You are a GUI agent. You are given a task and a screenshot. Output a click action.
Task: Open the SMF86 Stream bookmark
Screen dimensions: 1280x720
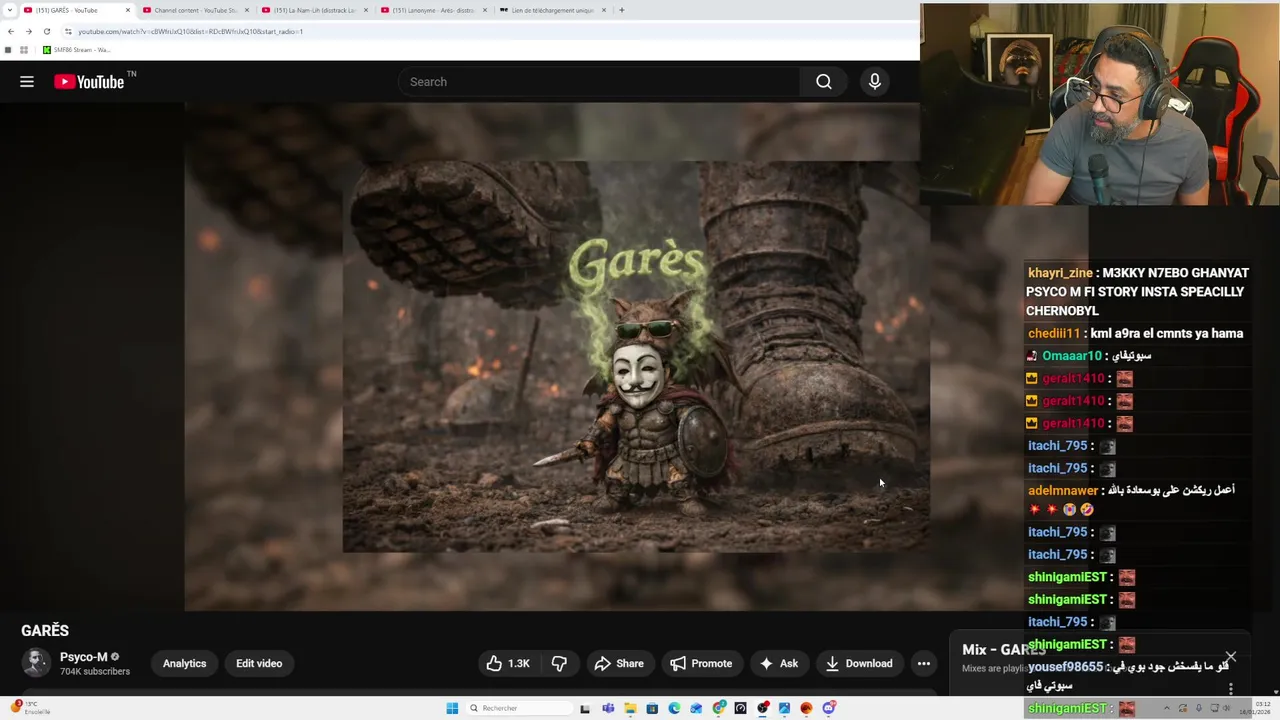coord(77,50)
